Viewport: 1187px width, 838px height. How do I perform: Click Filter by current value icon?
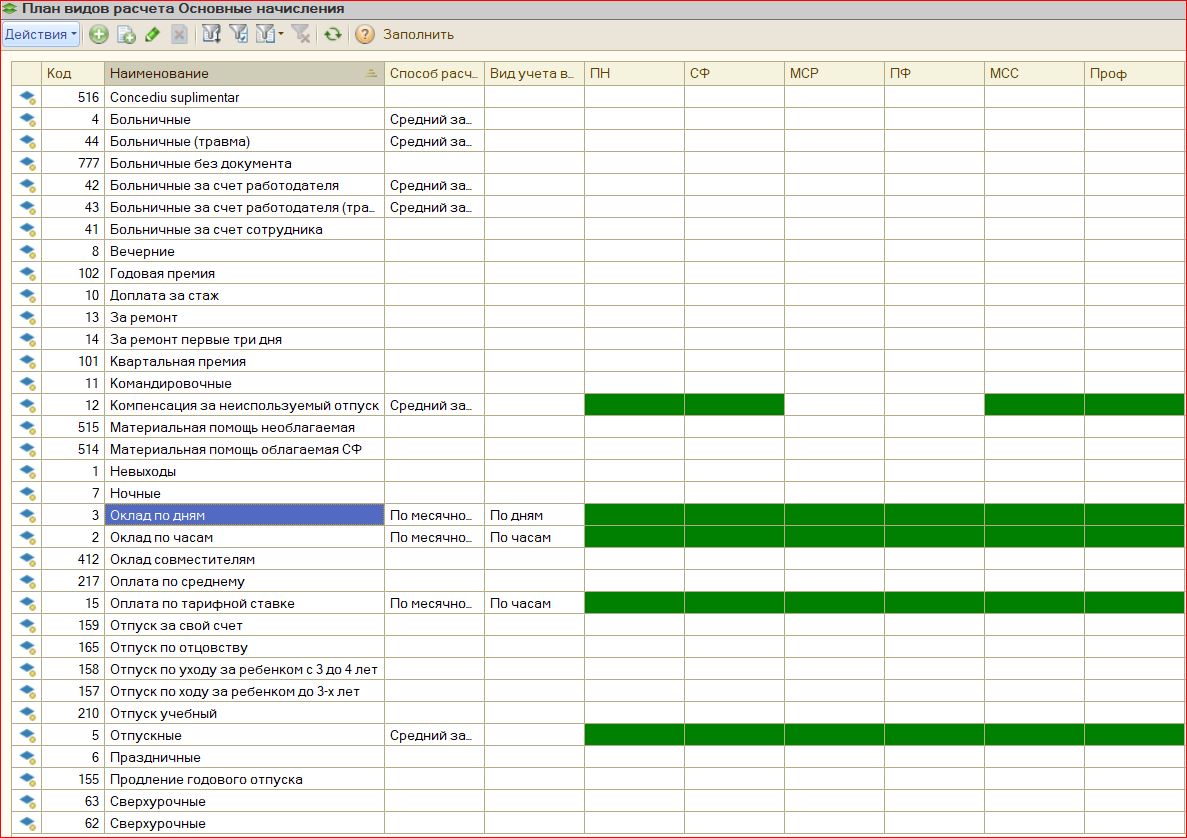click(238, 34)
